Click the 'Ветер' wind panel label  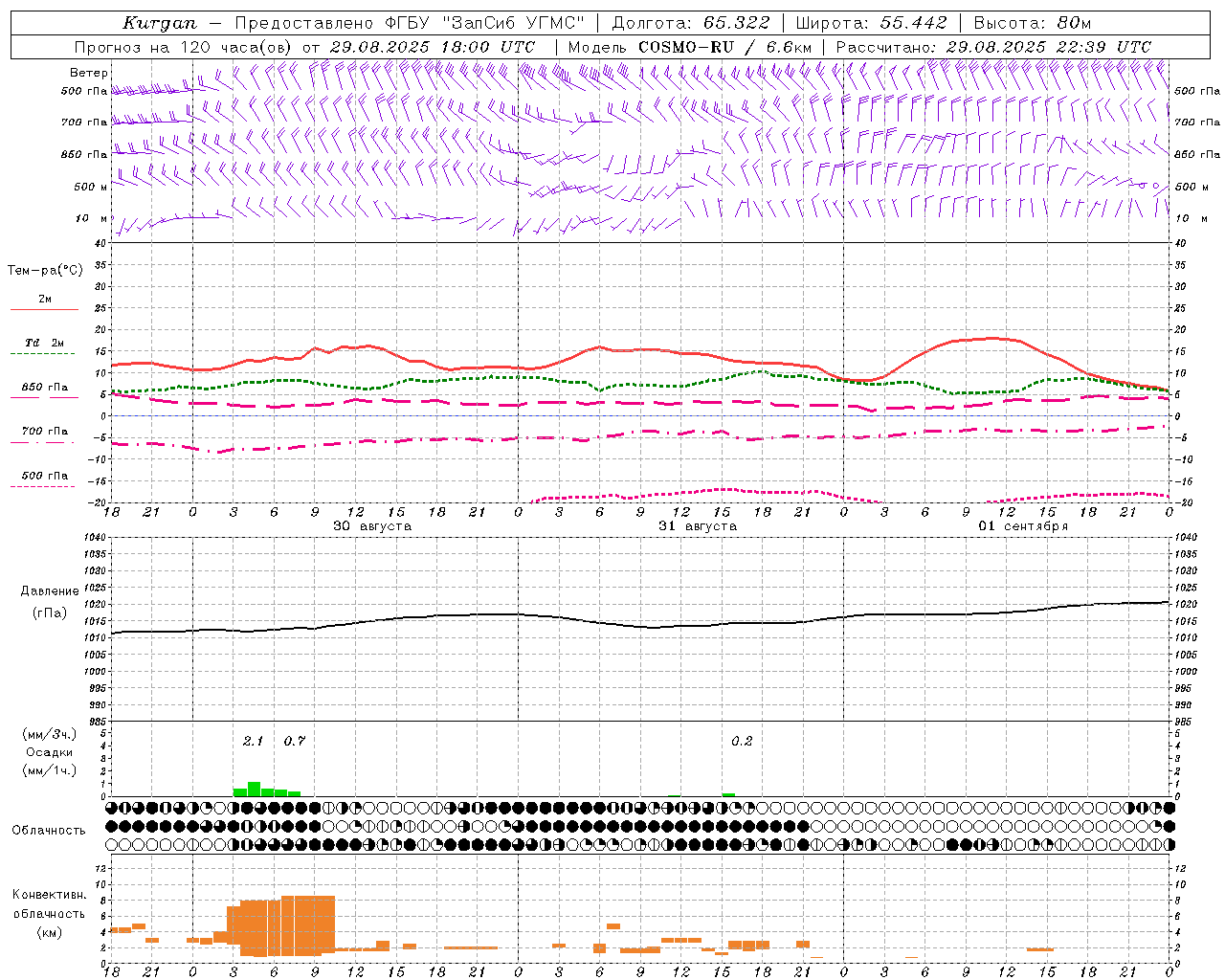tap(89, 73)
